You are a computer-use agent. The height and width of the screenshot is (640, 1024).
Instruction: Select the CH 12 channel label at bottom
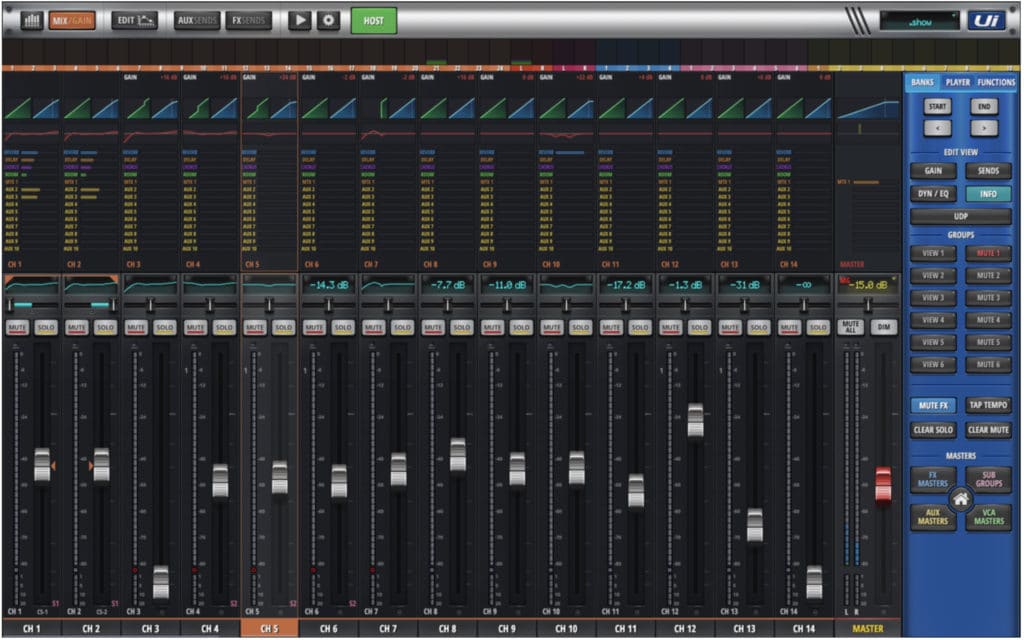pyautogui.click(x=685, y=628)
